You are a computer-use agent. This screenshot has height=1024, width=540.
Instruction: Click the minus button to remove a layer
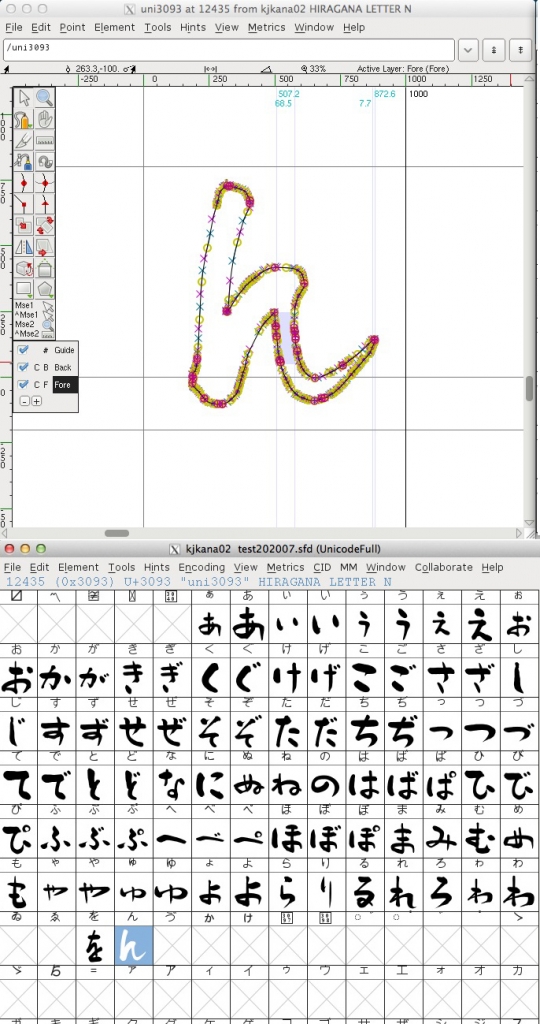tap(24, 401)
